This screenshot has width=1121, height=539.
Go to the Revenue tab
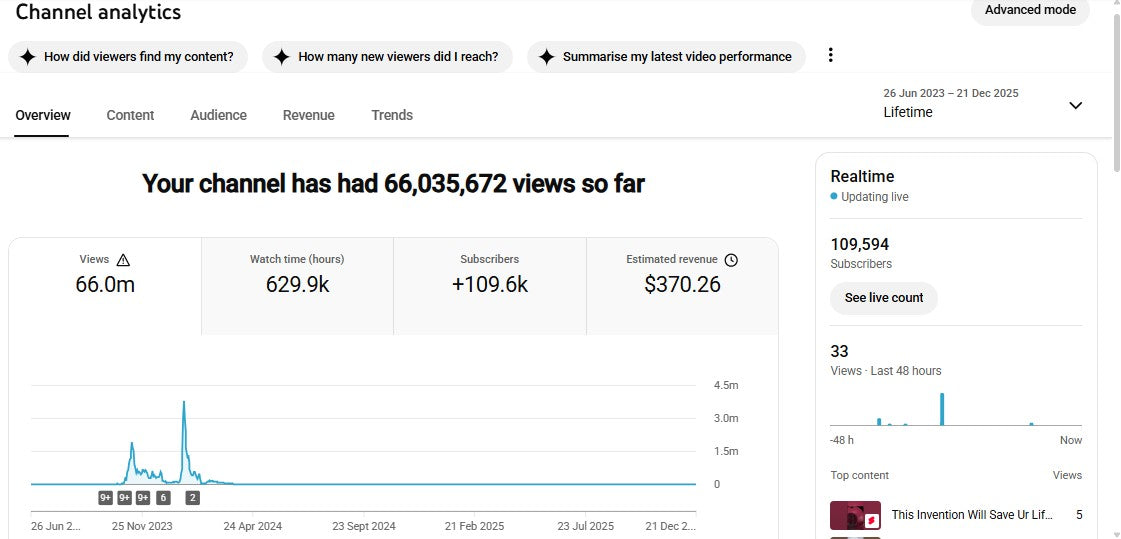(x=308, y=115)
